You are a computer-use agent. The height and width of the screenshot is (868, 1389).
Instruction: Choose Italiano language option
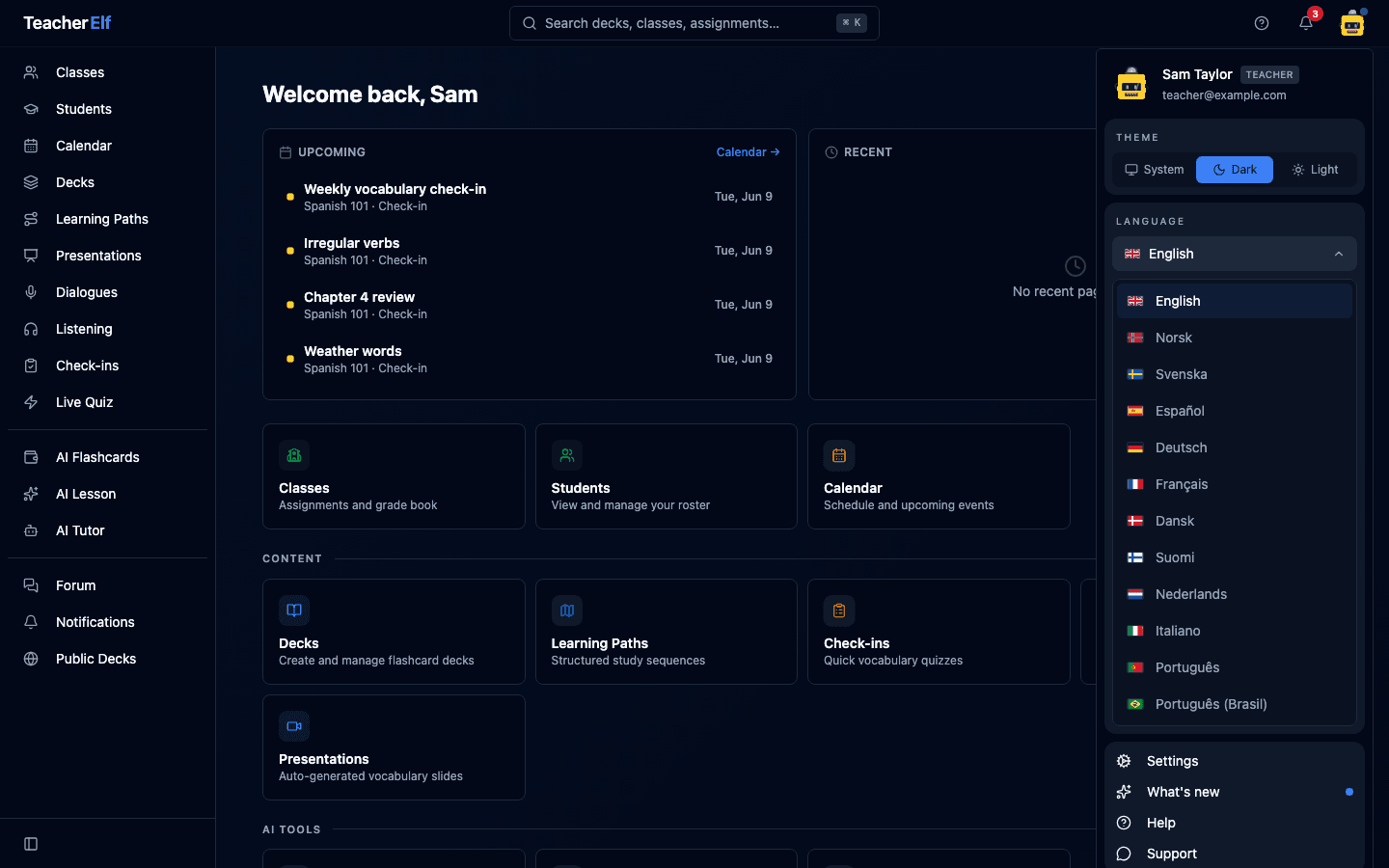tap(1235, 631)
